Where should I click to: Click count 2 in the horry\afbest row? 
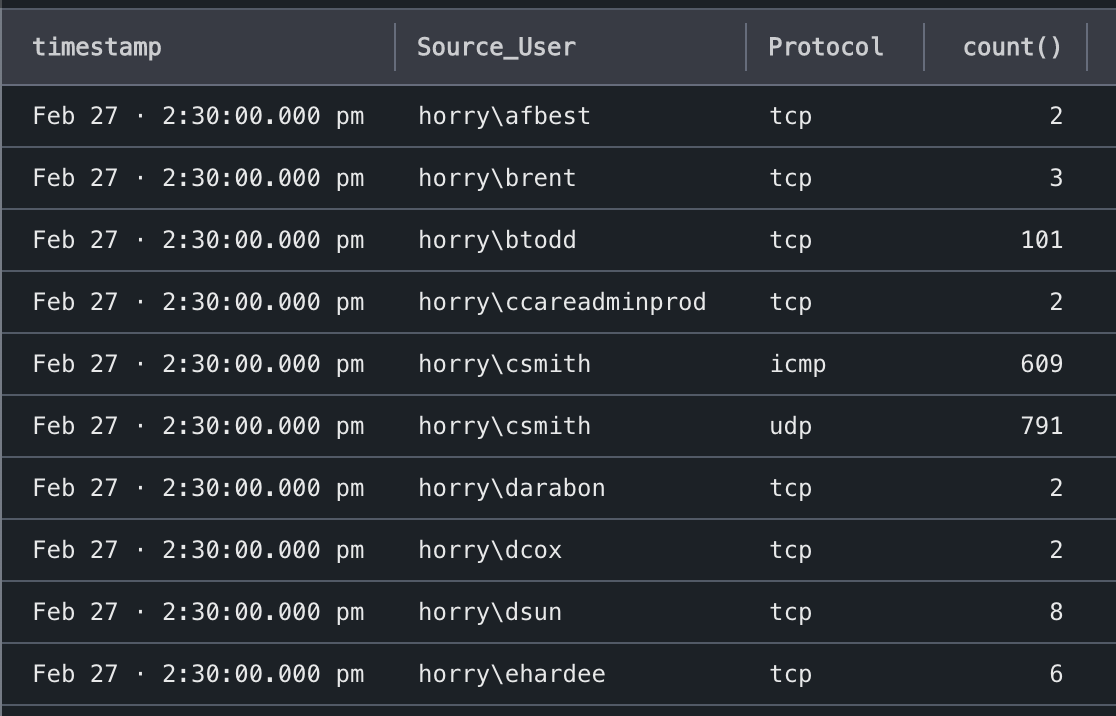pos(1056,116)
